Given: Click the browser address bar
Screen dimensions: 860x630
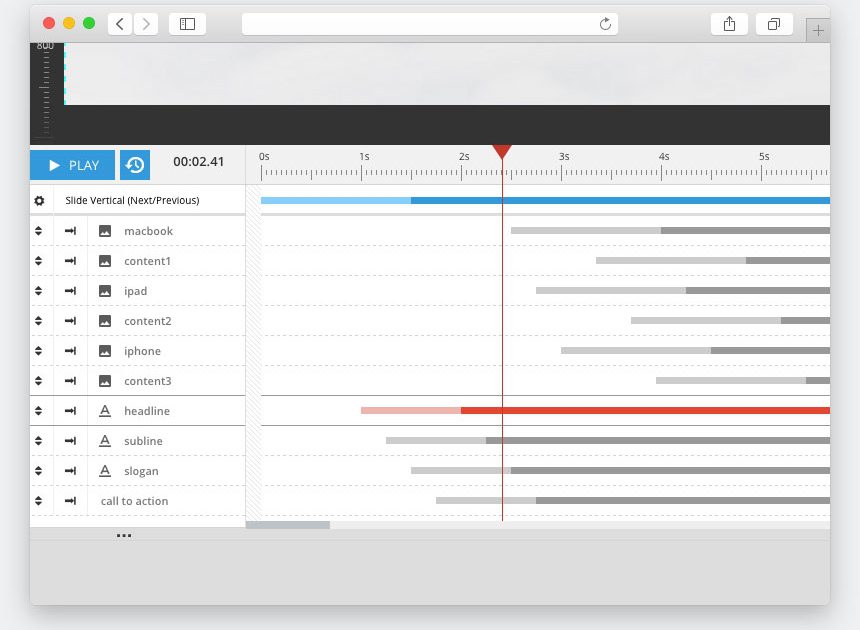Looking at the screenshot, I should click(430, 24).
